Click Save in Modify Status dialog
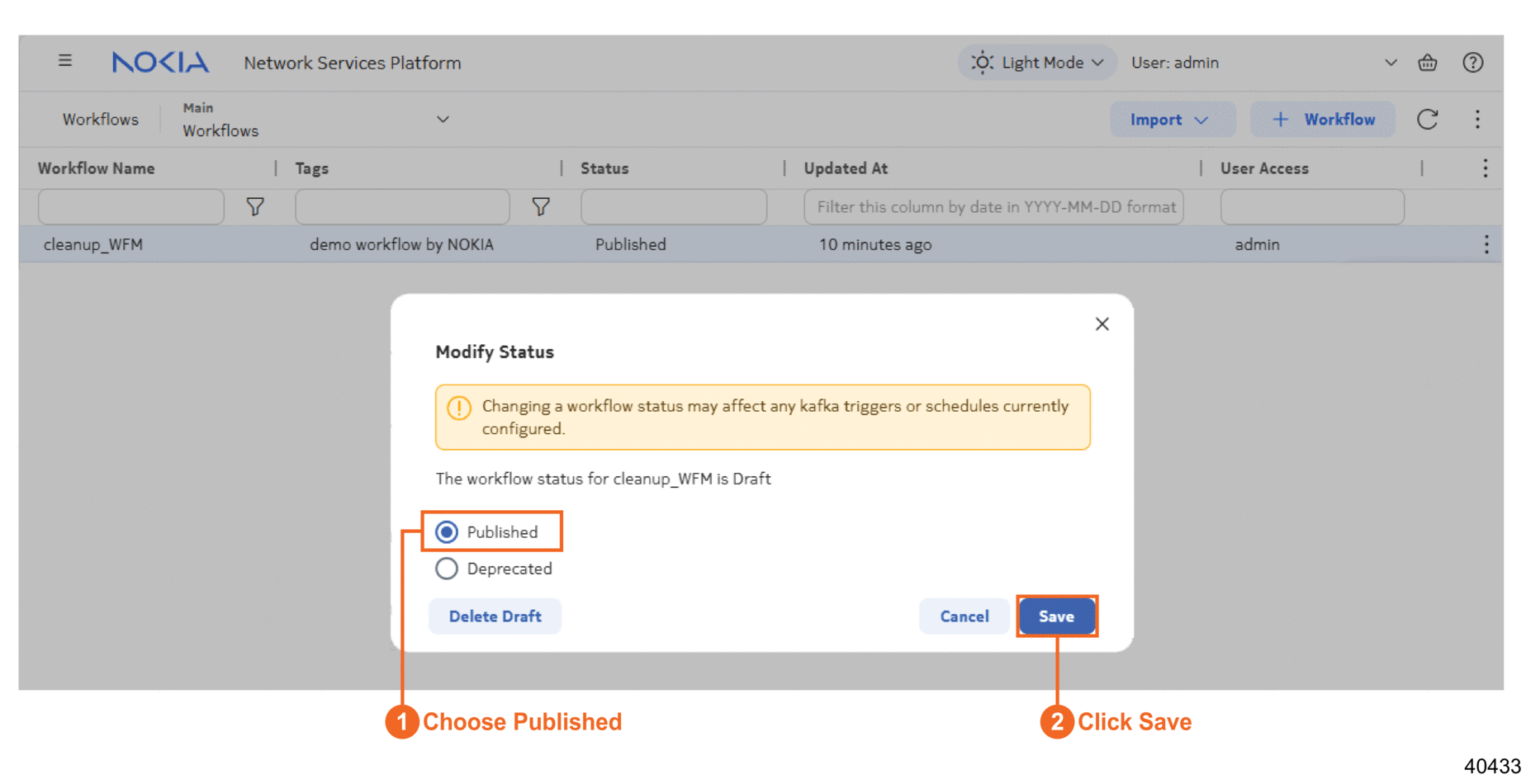The height and width of the screenshot is (784, 1526). click(1056, 616)
